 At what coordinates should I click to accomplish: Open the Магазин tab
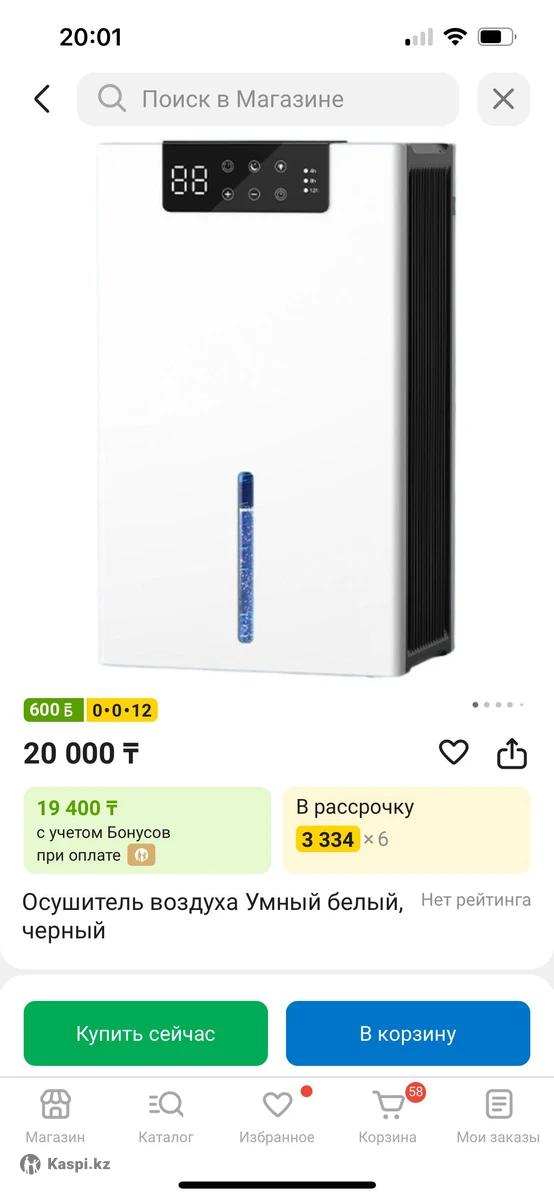point(55,1117)
